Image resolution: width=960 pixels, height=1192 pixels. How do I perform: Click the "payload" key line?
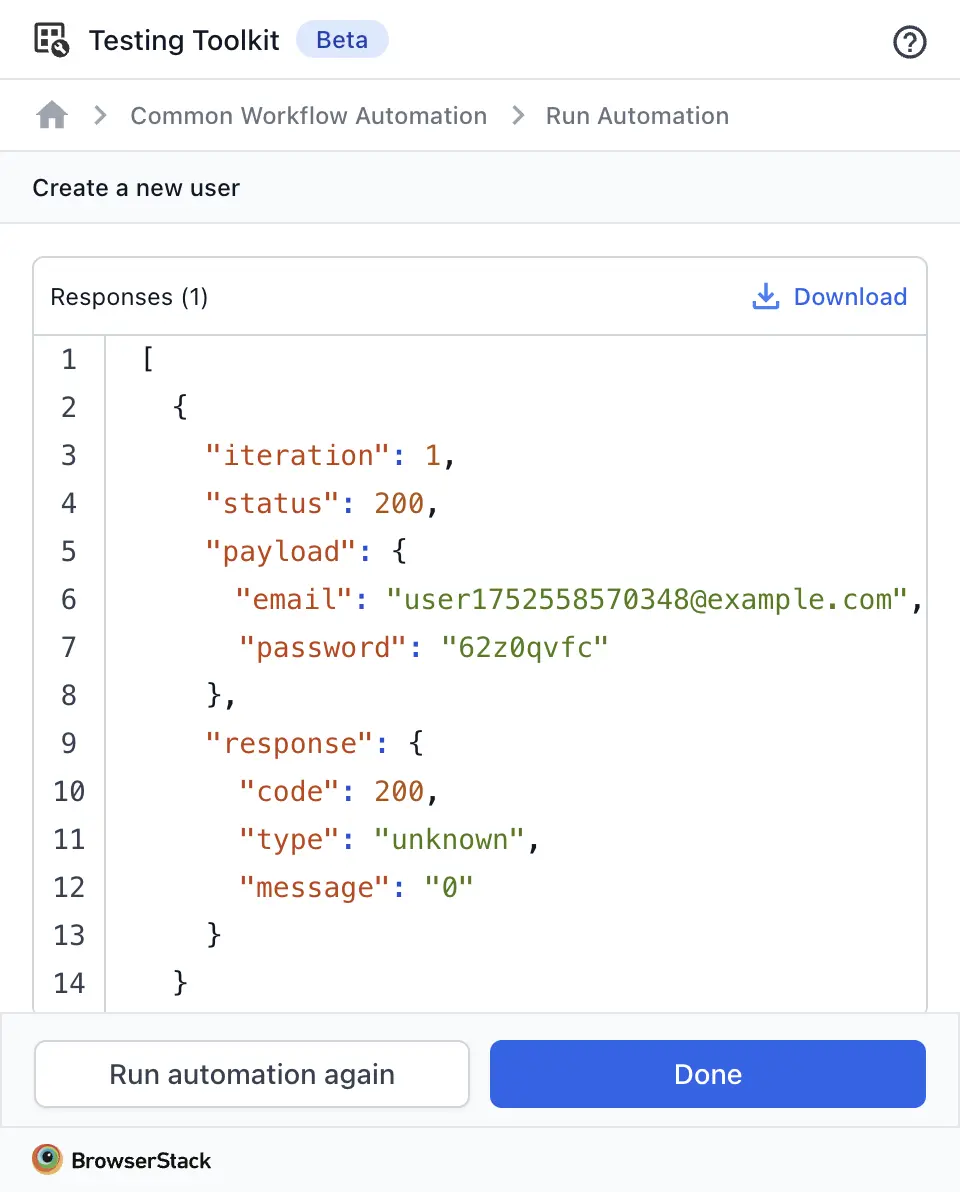(306, 551)
